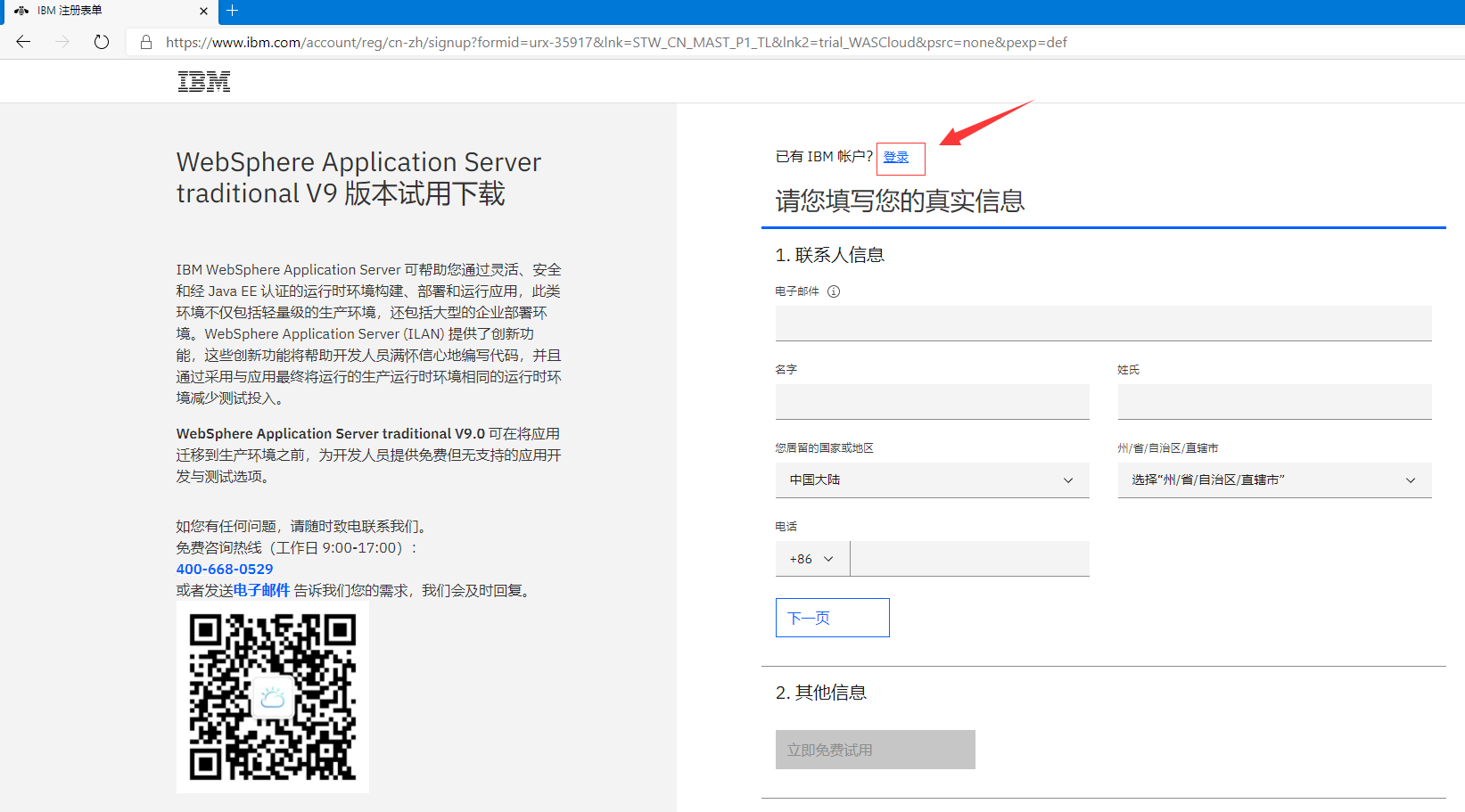Click the 姓氏 input field

pyautogui.click(x=1273, y=401)
